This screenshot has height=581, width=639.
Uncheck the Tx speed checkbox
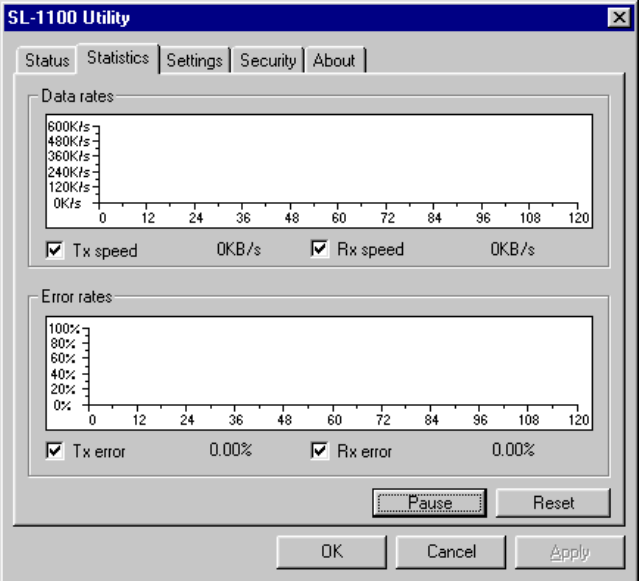click(55, 250)
